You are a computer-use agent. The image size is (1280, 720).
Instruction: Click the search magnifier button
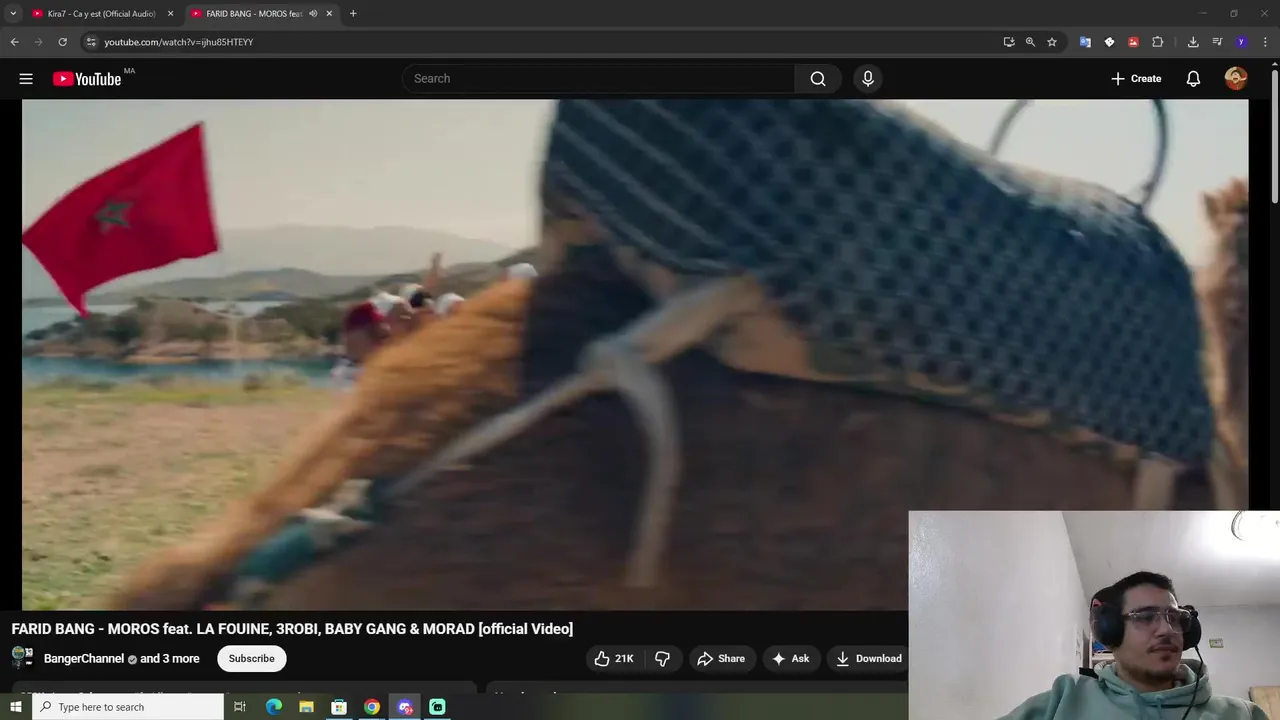coord(818,79)
